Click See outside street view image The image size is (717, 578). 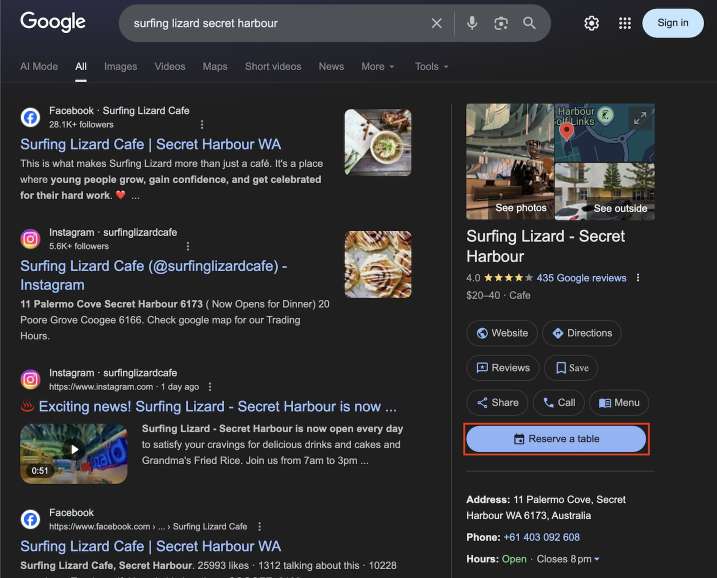605,192
